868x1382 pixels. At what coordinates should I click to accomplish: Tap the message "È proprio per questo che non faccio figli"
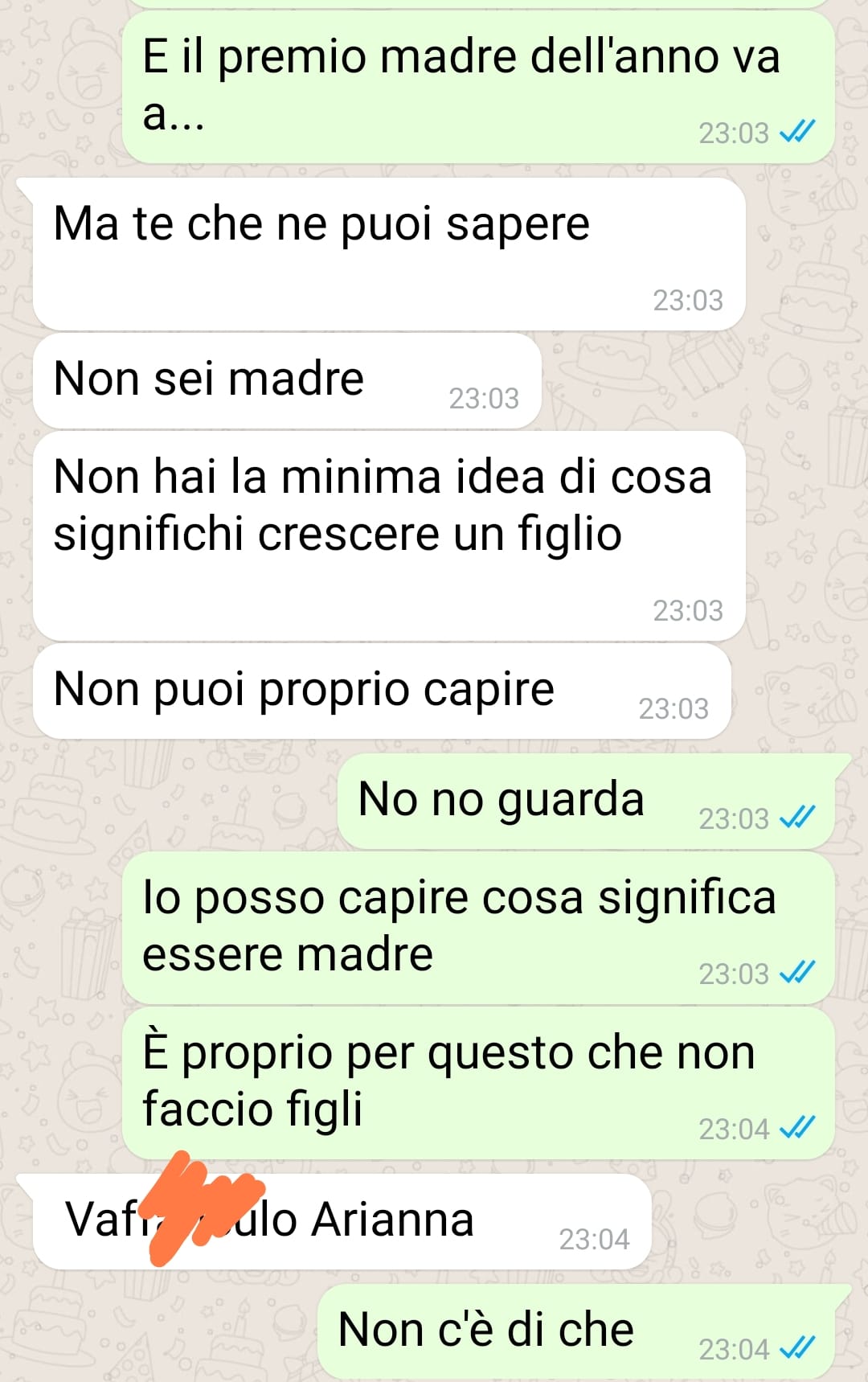coord(478,1083)
